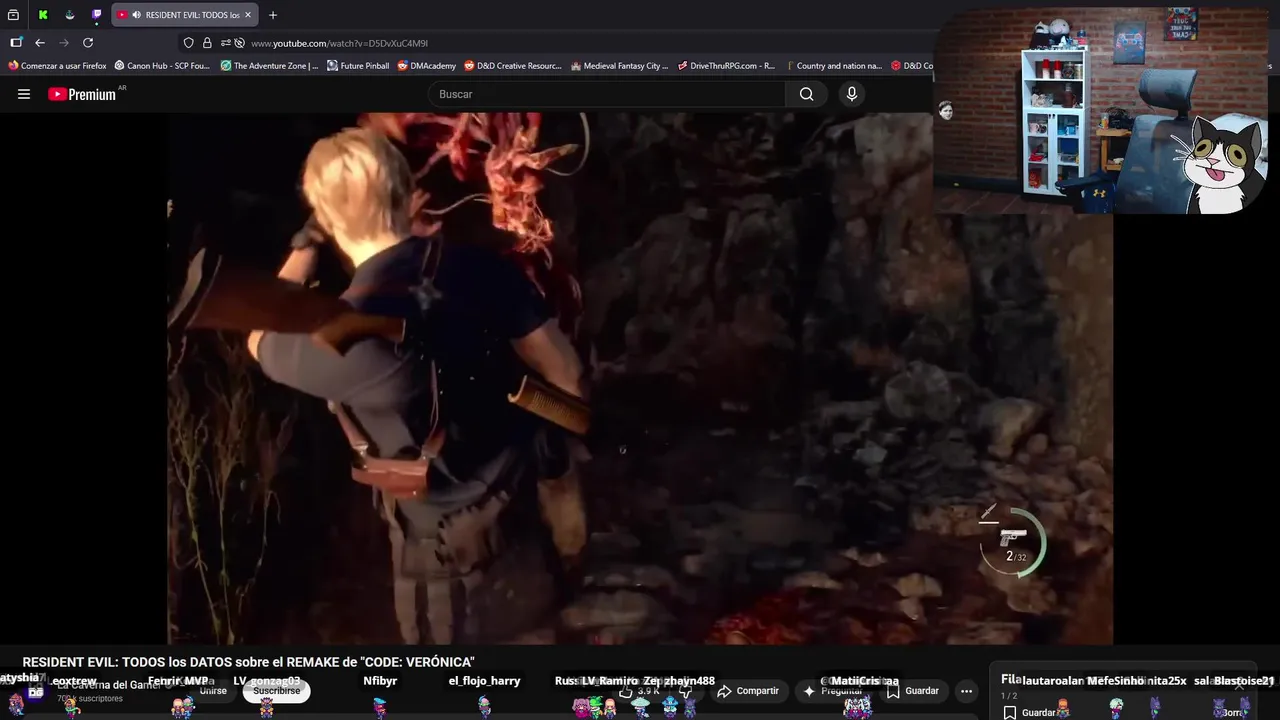Dislike the video with thumbs down
The height and width of the screenshot is (720, 1280).
[686, 691]
